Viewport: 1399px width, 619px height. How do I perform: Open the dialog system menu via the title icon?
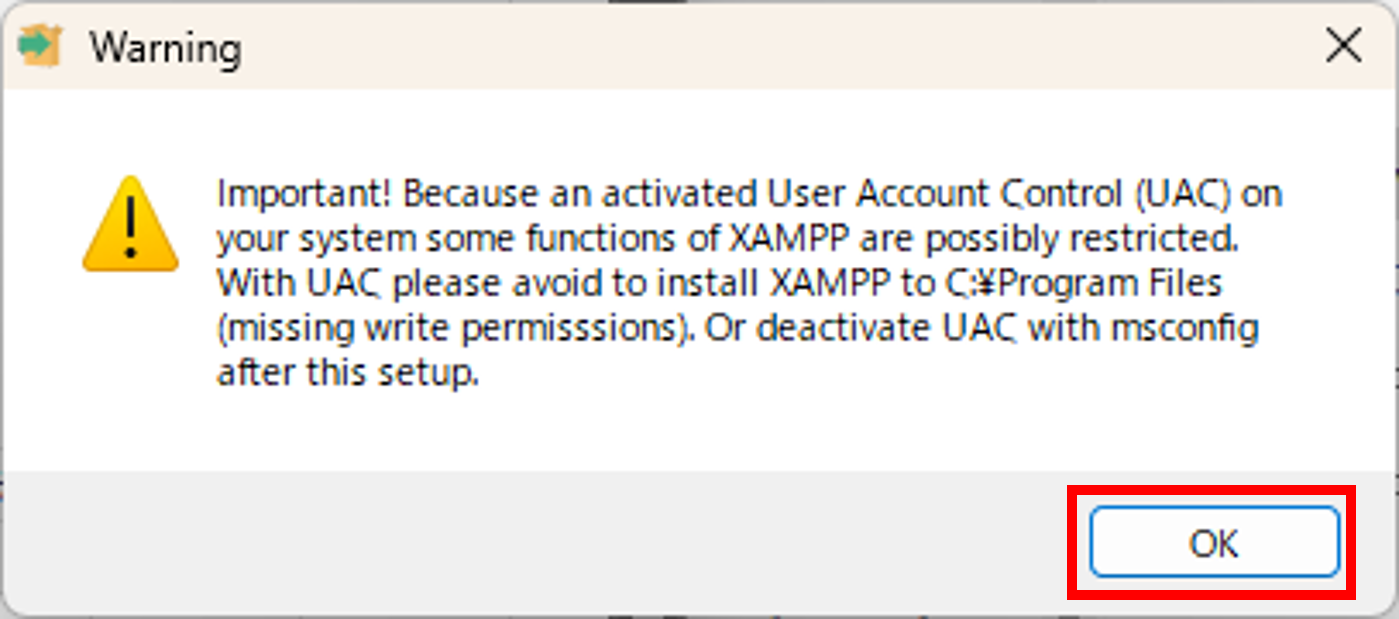40,45
